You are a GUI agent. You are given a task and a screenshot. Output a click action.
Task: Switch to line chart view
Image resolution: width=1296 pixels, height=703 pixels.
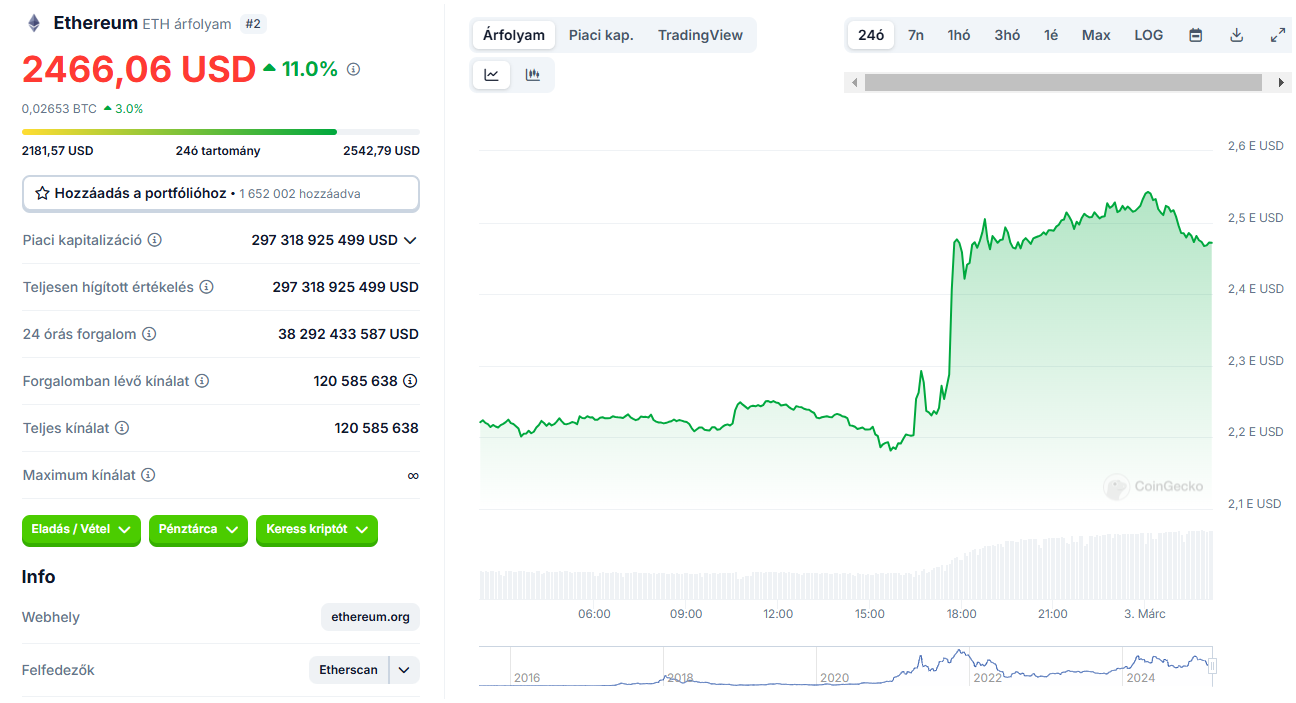(x=492, y=75)
